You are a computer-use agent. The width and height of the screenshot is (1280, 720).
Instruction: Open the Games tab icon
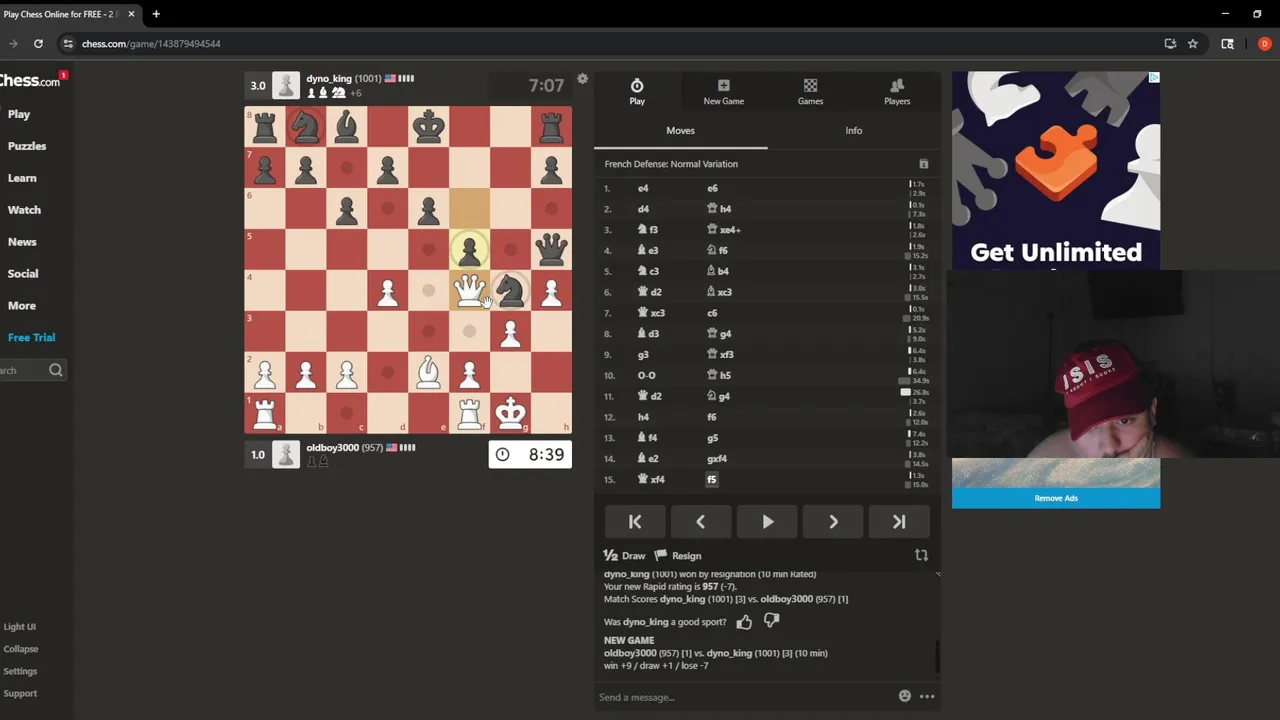click(810, 92)
